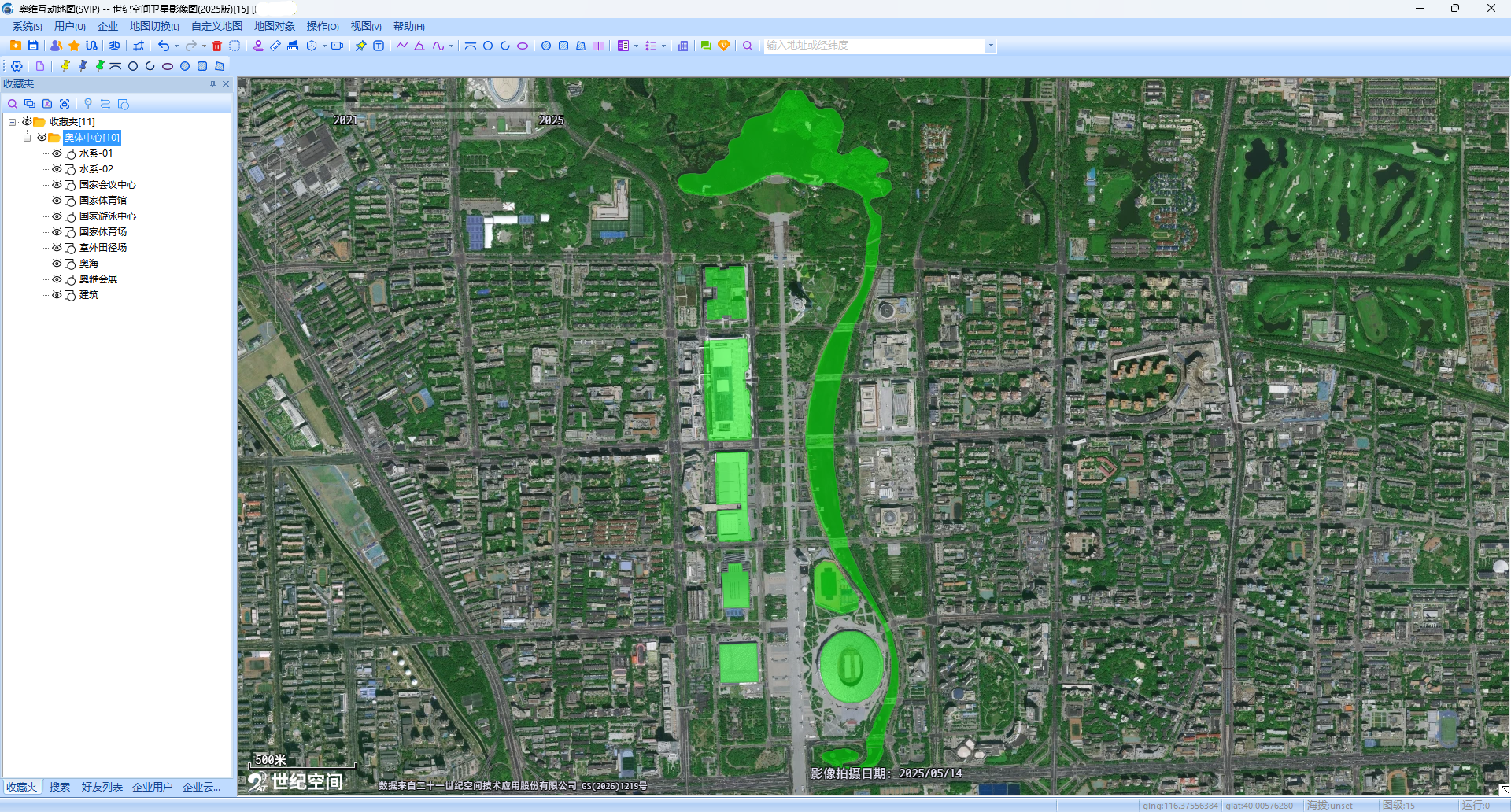Select the ruler distance measure tool

275,46
